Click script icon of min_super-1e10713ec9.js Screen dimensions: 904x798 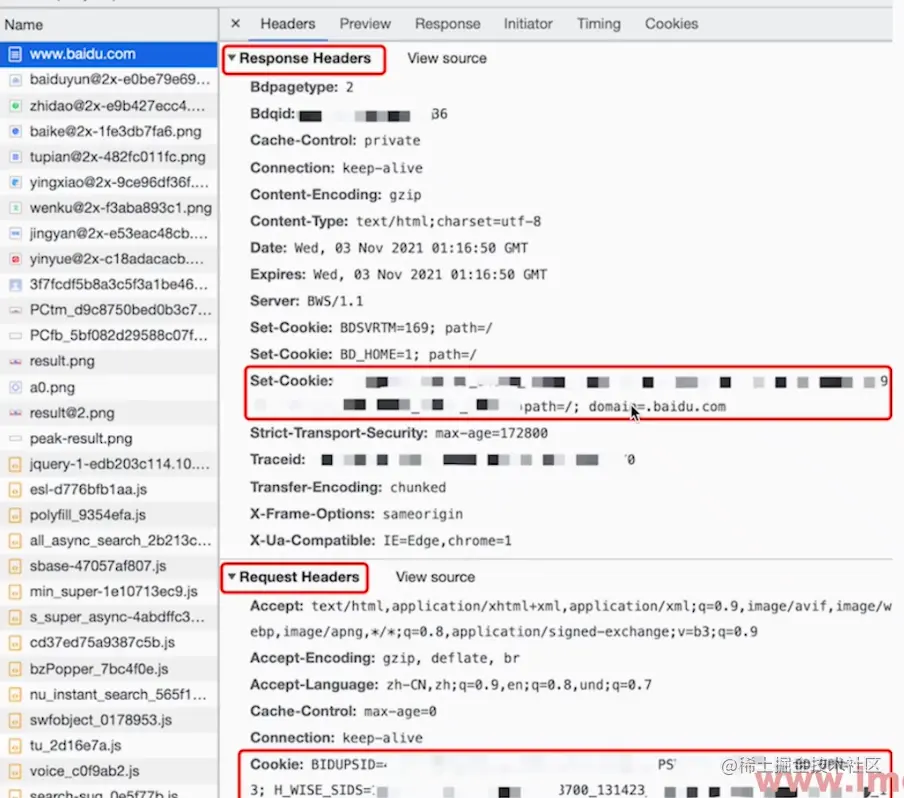point(16,592)
